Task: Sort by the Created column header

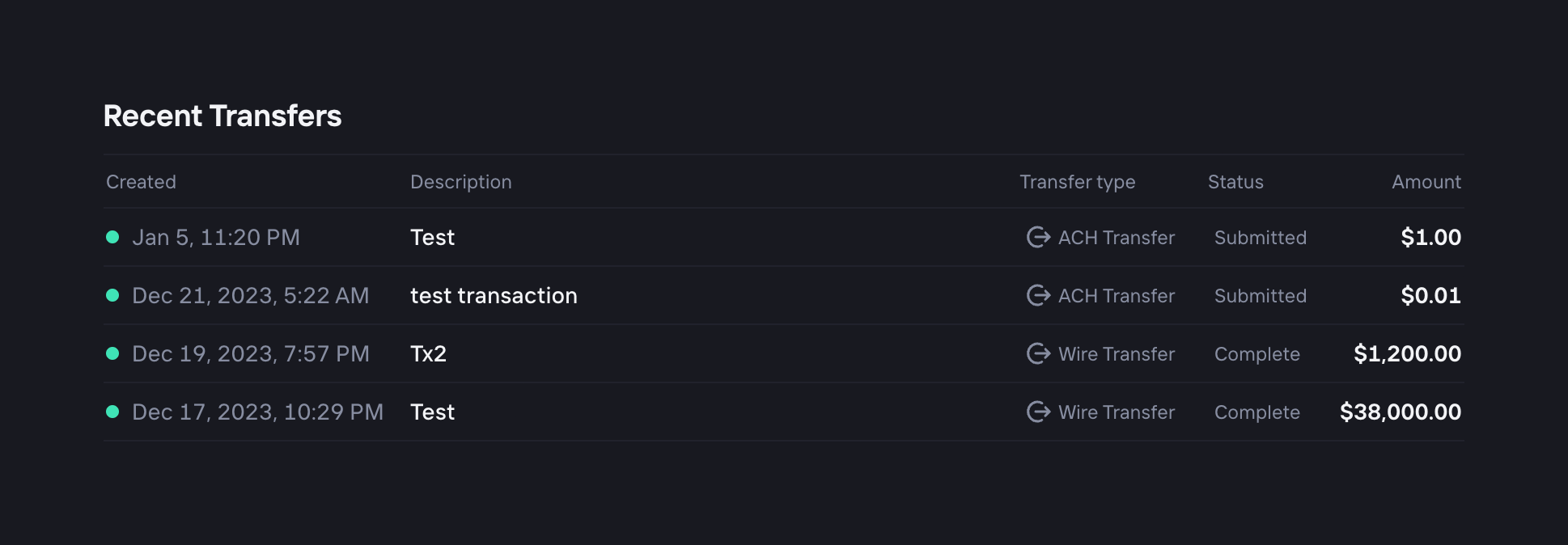Action: [x=141, y=182]
